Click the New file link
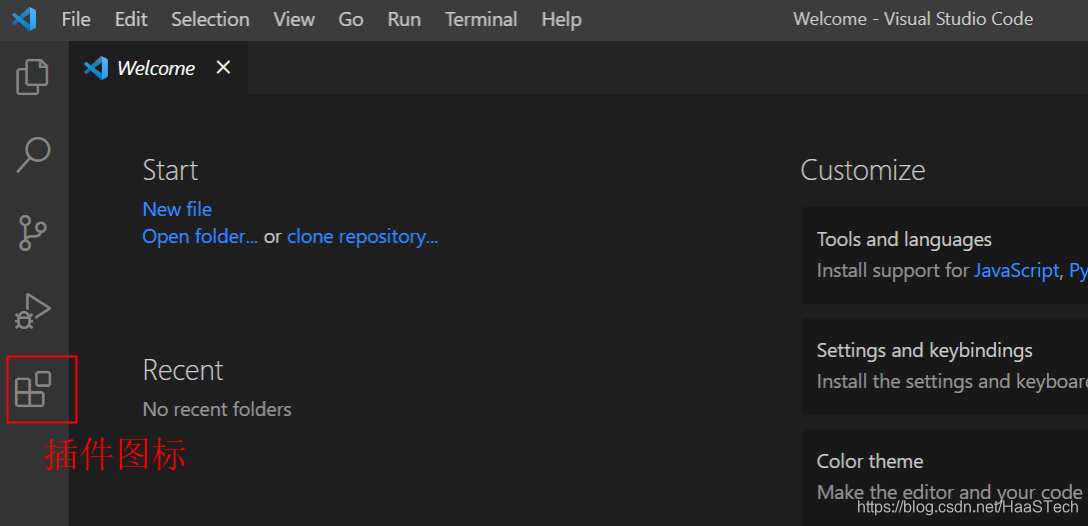Image resolution: width=1088 pixels, height=526 pixels. [177, 209]
